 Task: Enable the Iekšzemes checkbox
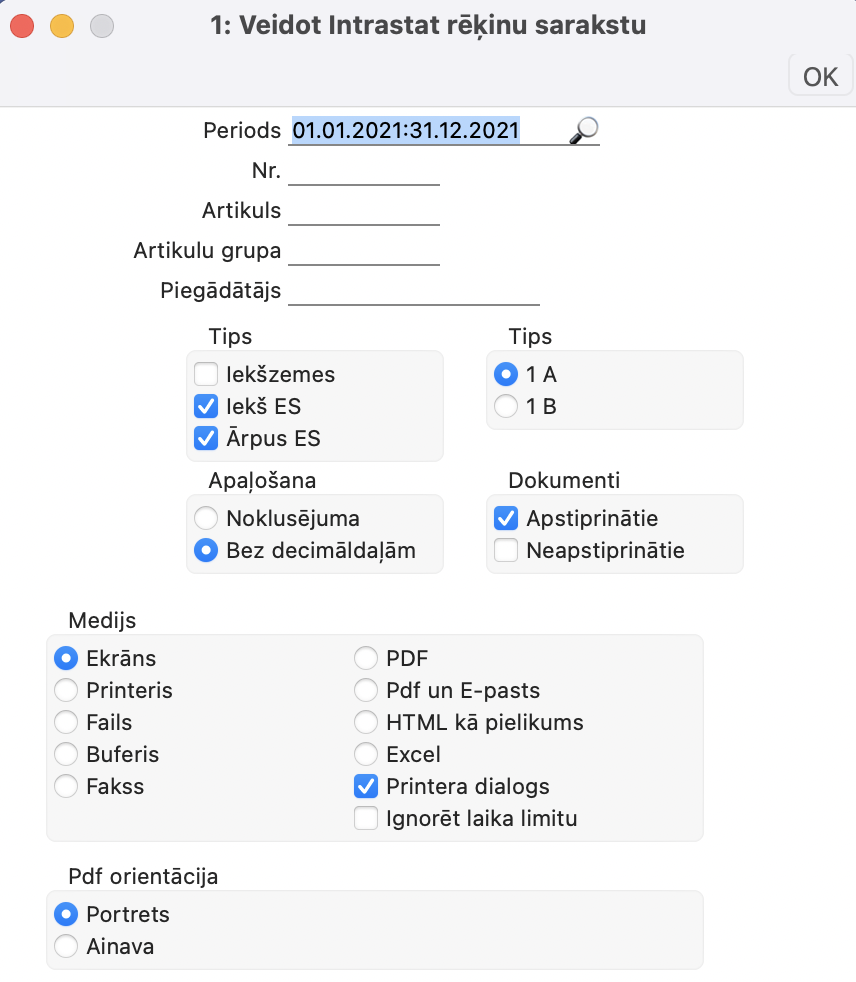pos(206,375)
